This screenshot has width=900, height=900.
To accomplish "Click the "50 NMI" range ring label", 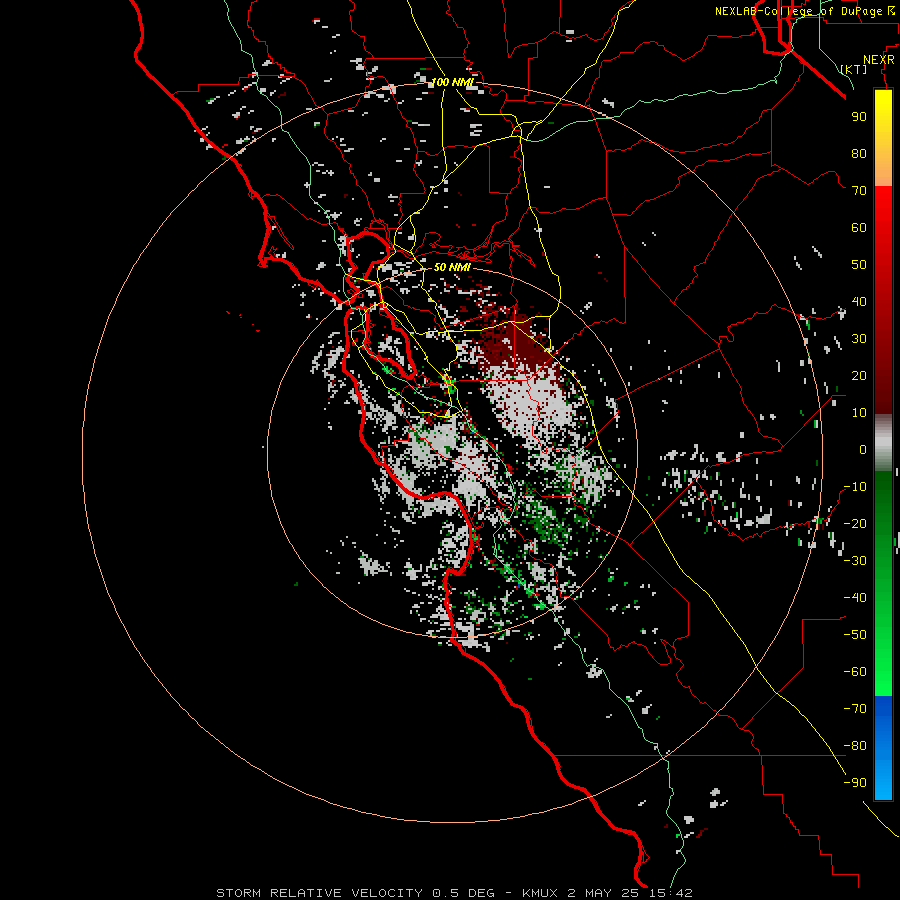I will (452, 267).
